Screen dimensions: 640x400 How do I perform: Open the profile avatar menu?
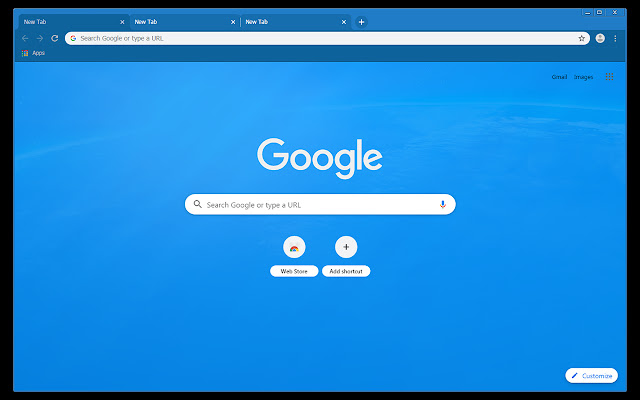click(x=600, y=38)
